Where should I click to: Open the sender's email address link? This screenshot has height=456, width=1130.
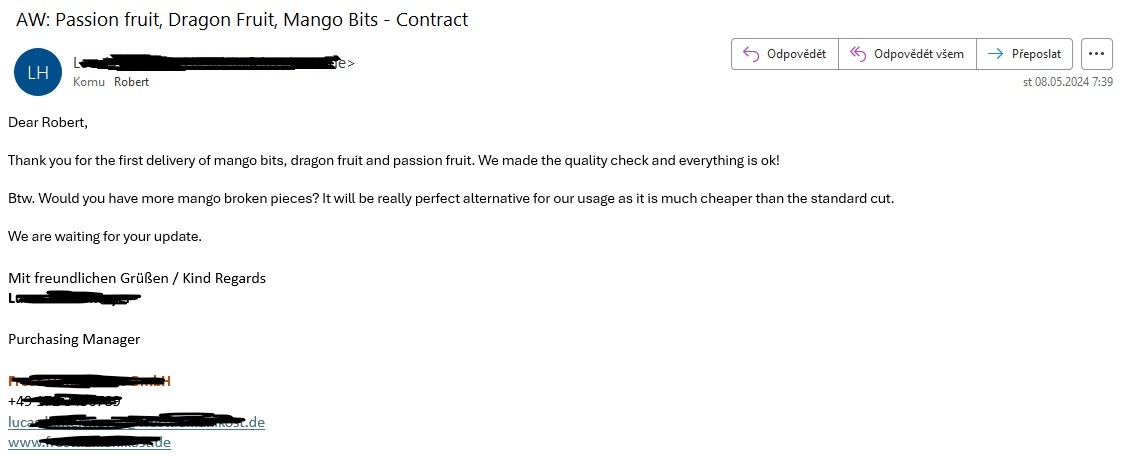(x=136, y=421)
